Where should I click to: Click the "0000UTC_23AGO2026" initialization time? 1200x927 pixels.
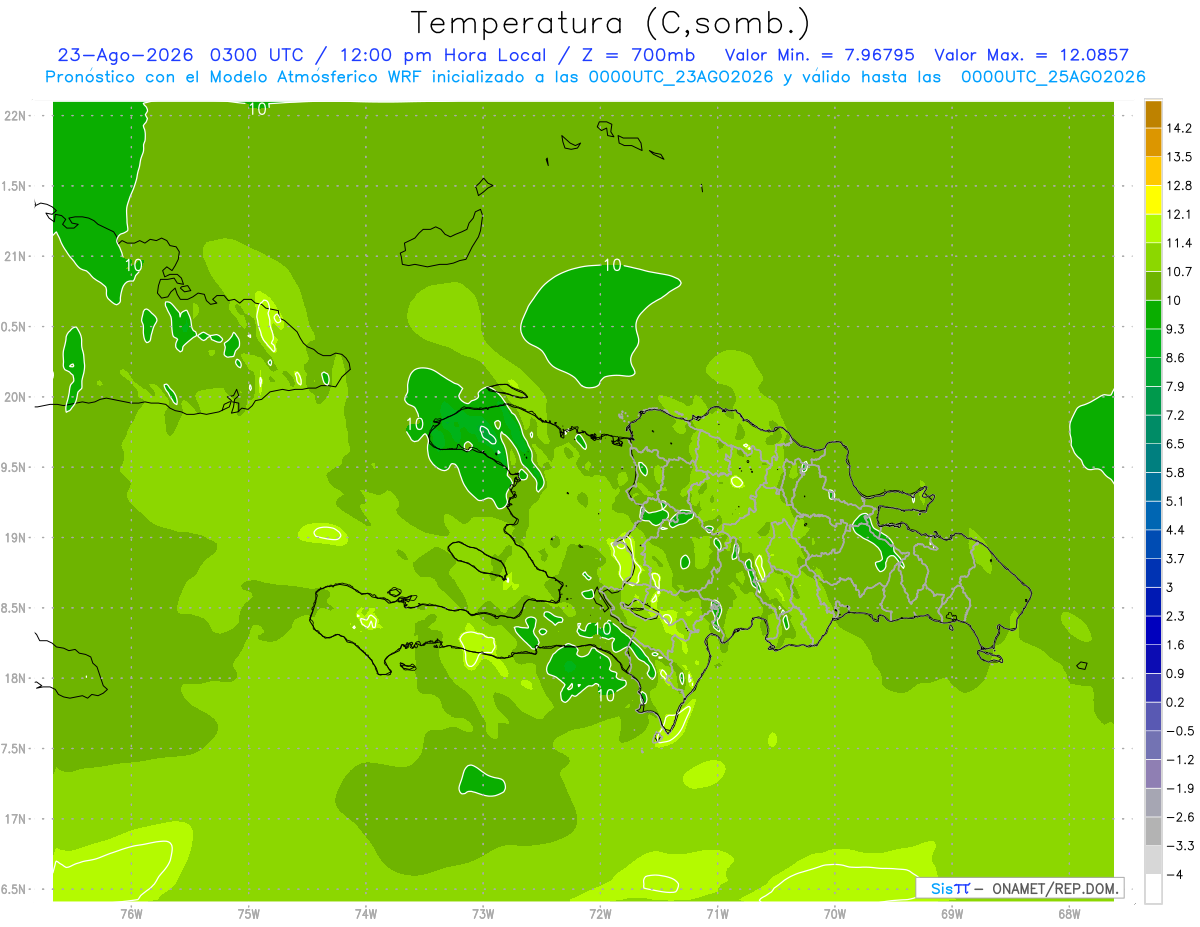coord(681,77)
